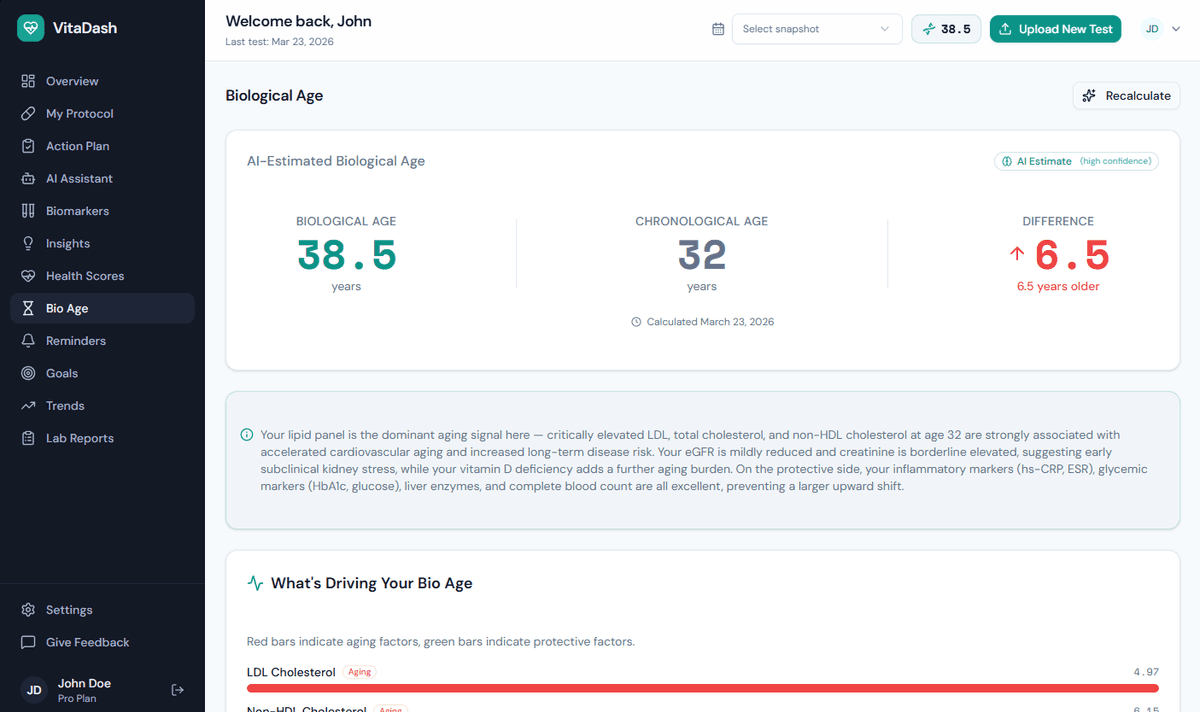The width and height of the screenshot is (1200, 712).
Task: Click the Goals target icon
Action: tap(28, 373)
